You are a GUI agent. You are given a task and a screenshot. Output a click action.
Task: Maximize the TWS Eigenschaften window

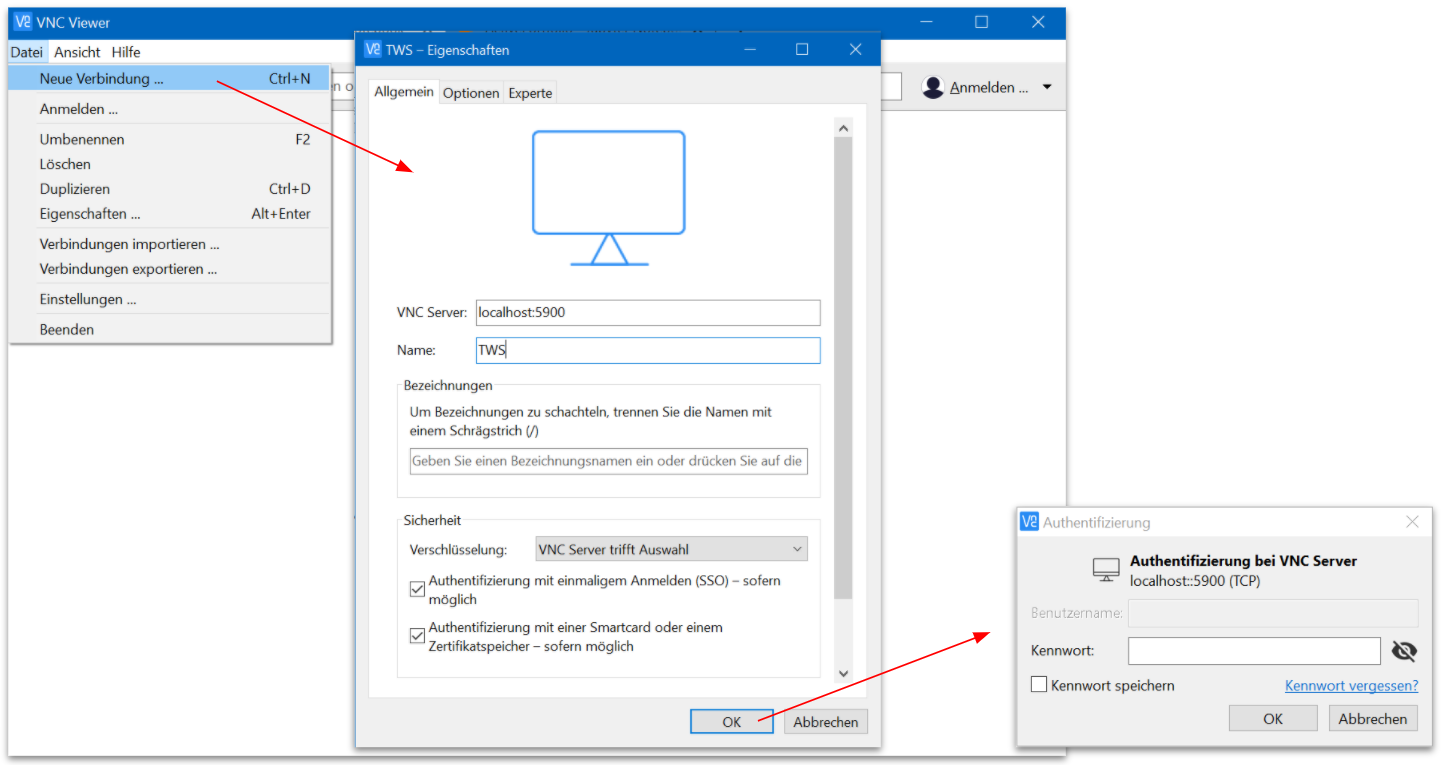(x=802, y=49)
